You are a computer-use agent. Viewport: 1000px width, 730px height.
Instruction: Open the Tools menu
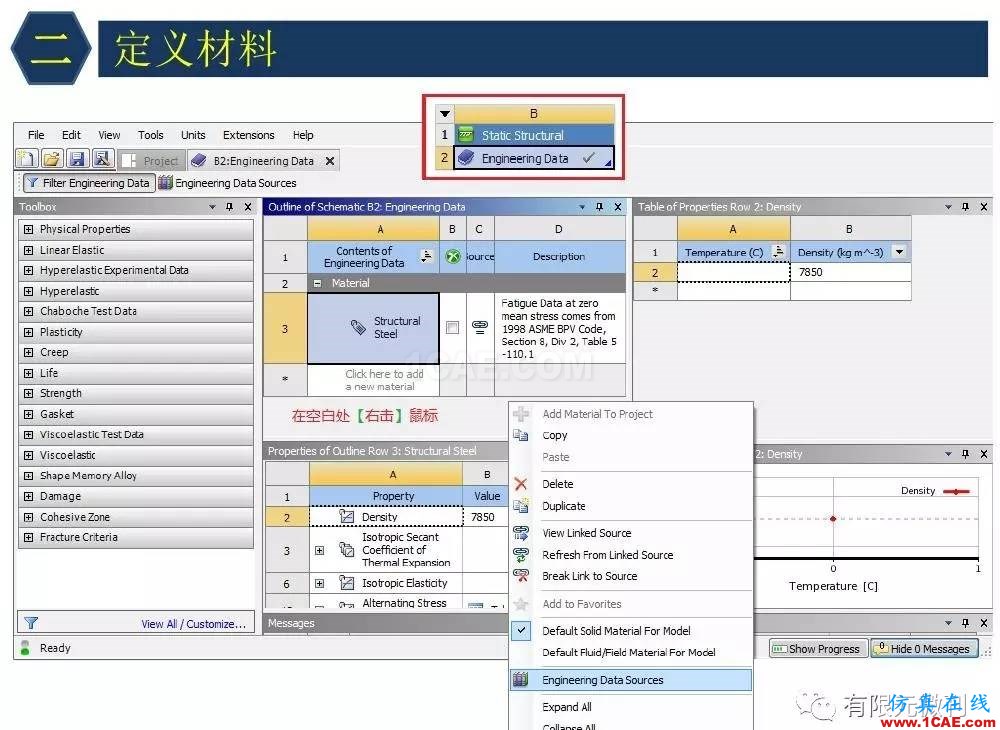151,135
